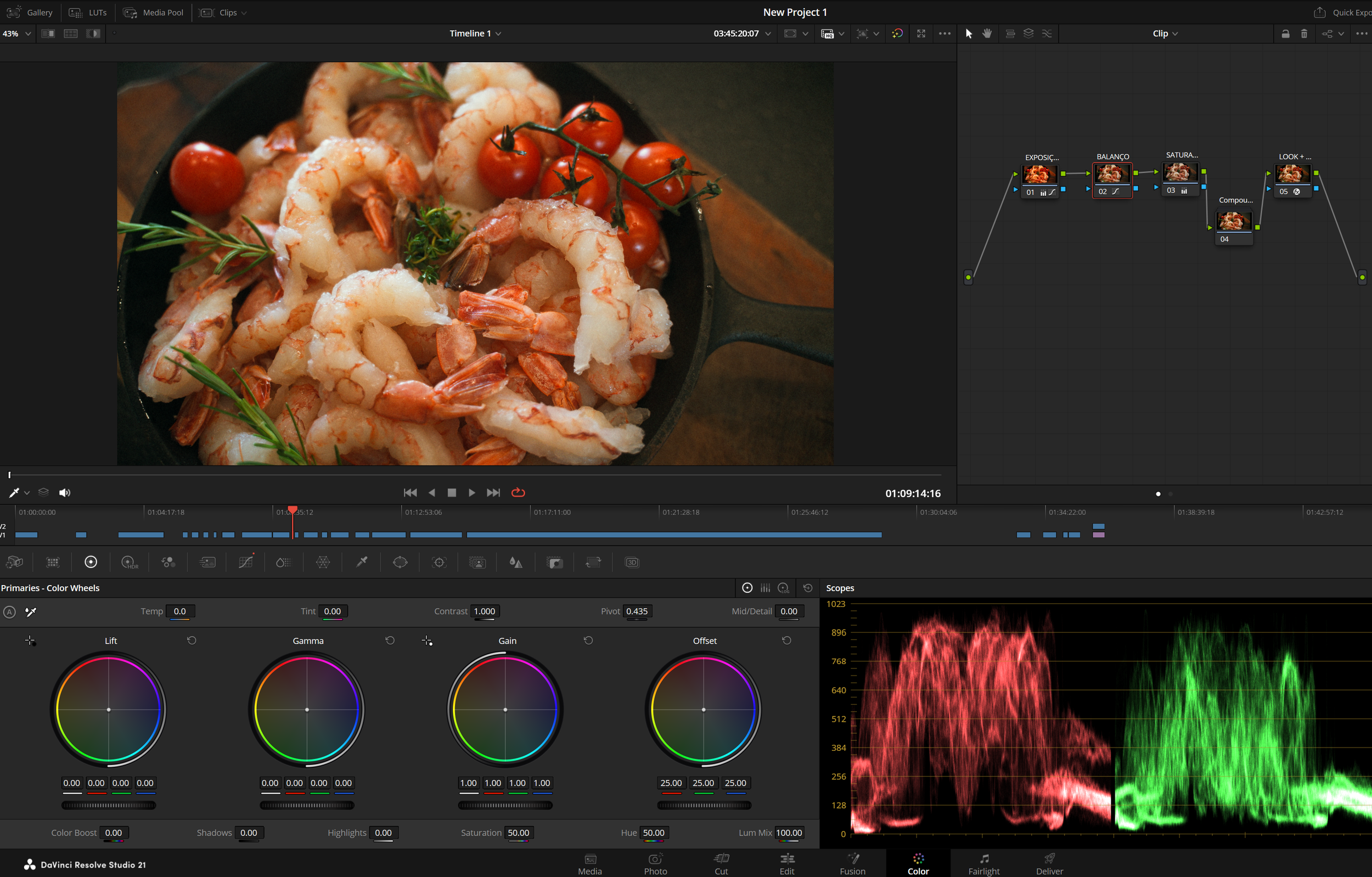Expand the Clips panel dropdown arrow

244,13
